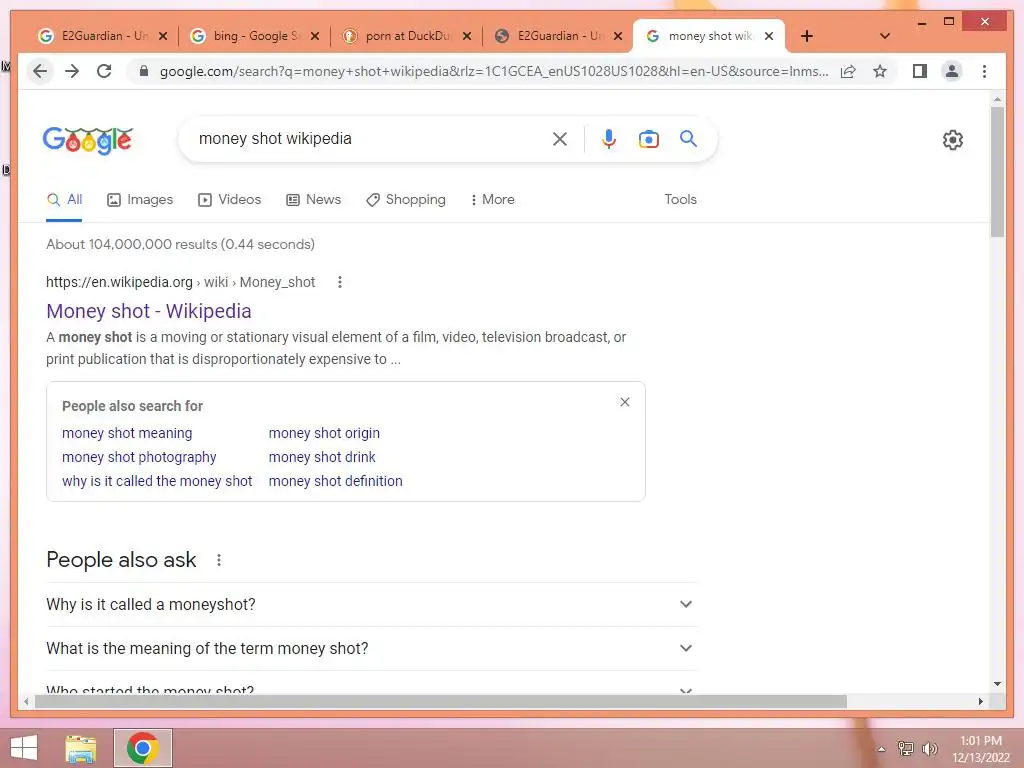1024x768 pixels.
Task: Close the first E2Guardian tab
Action: click(163, 36)
